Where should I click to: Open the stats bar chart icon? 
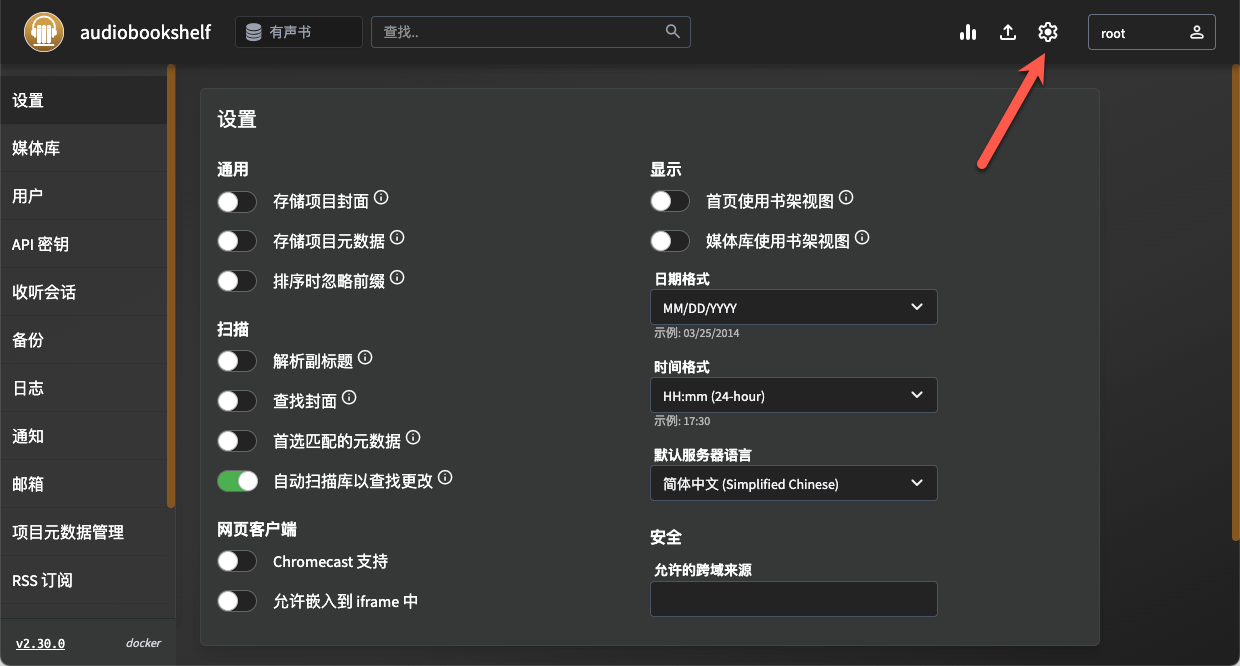968,32
